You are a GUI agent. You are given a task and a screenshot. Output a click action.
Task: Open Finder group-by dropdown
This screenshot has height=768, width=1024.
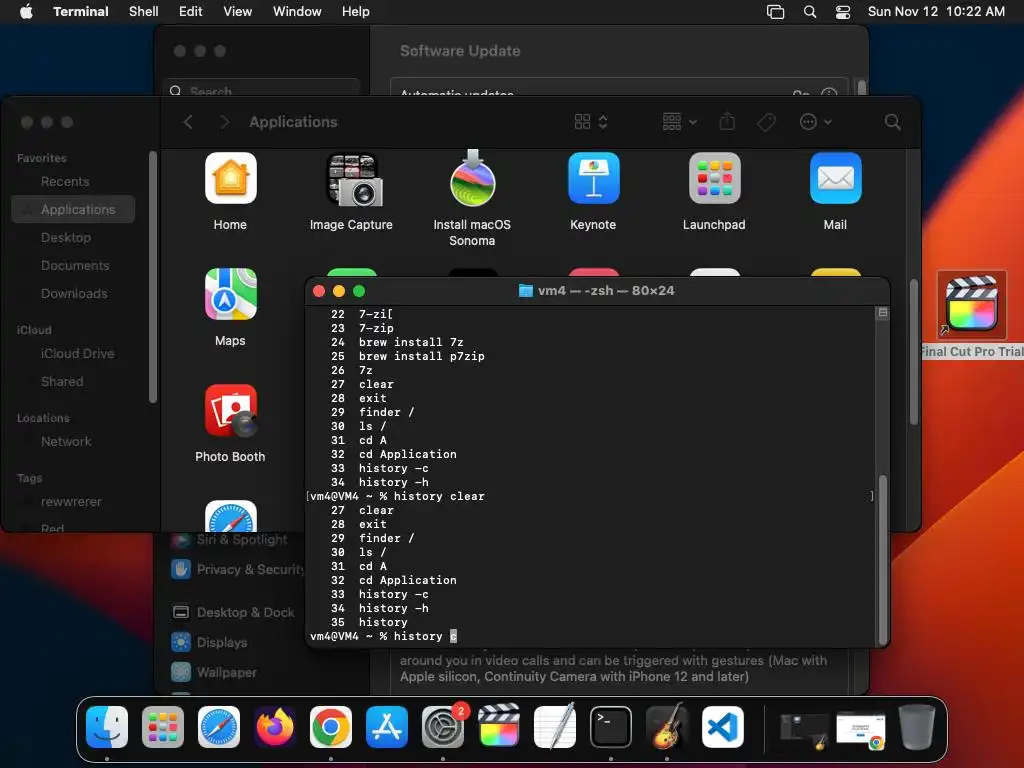click(x=679, y=121)
